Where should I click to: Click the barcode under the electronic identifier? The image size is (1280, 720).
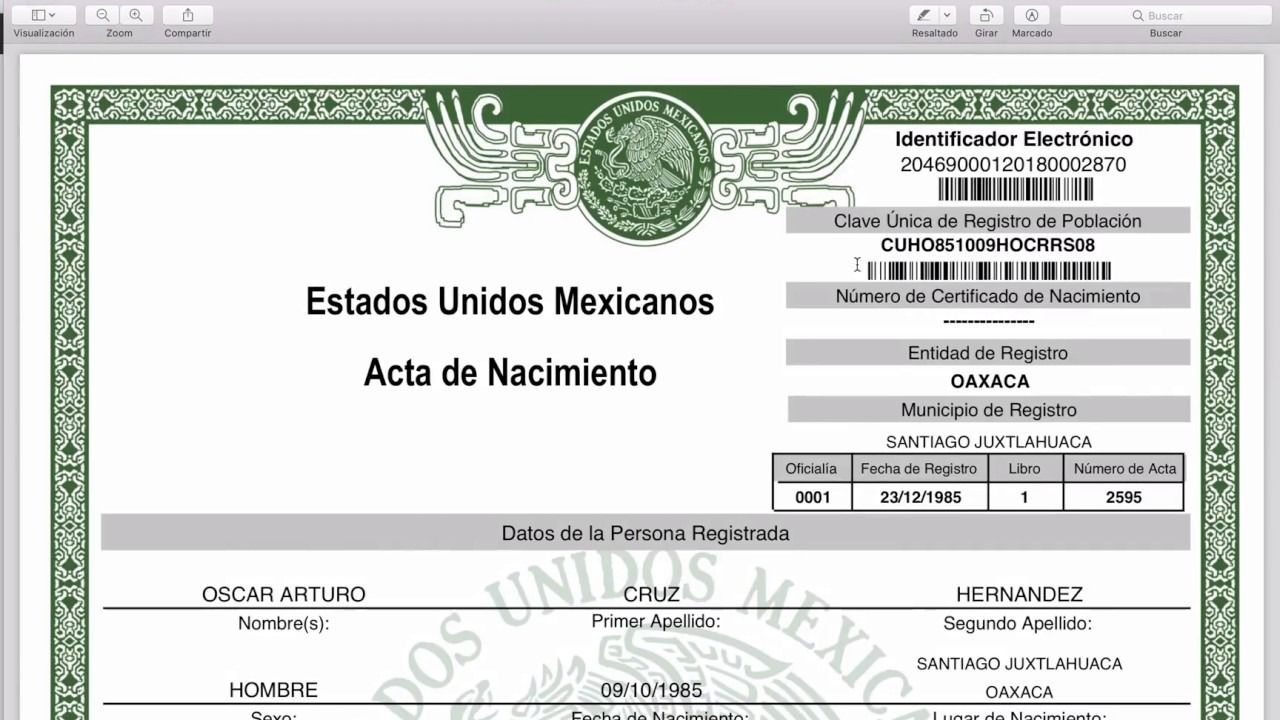[1015, 190]
